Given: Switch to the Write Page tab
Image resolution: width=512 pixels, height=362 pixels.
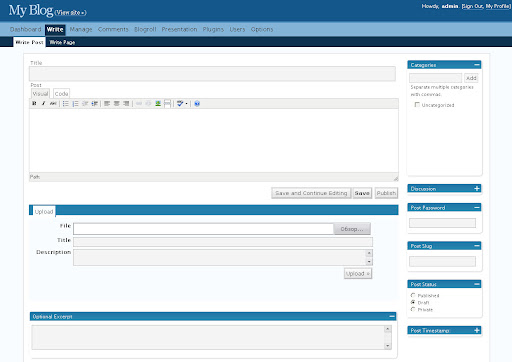Looking at the screenshot, I should tap(62, 42).
